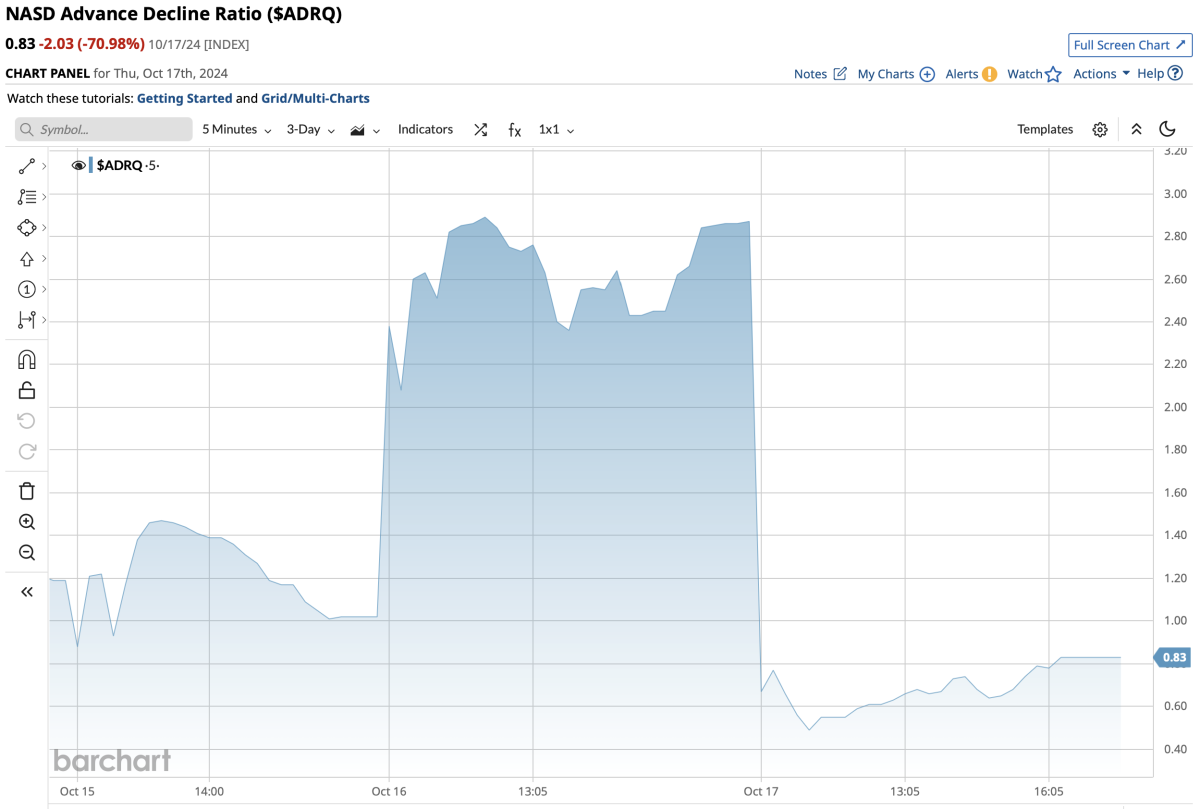
Task: Click the Symbol search field
Action: (x=104, y=130)
